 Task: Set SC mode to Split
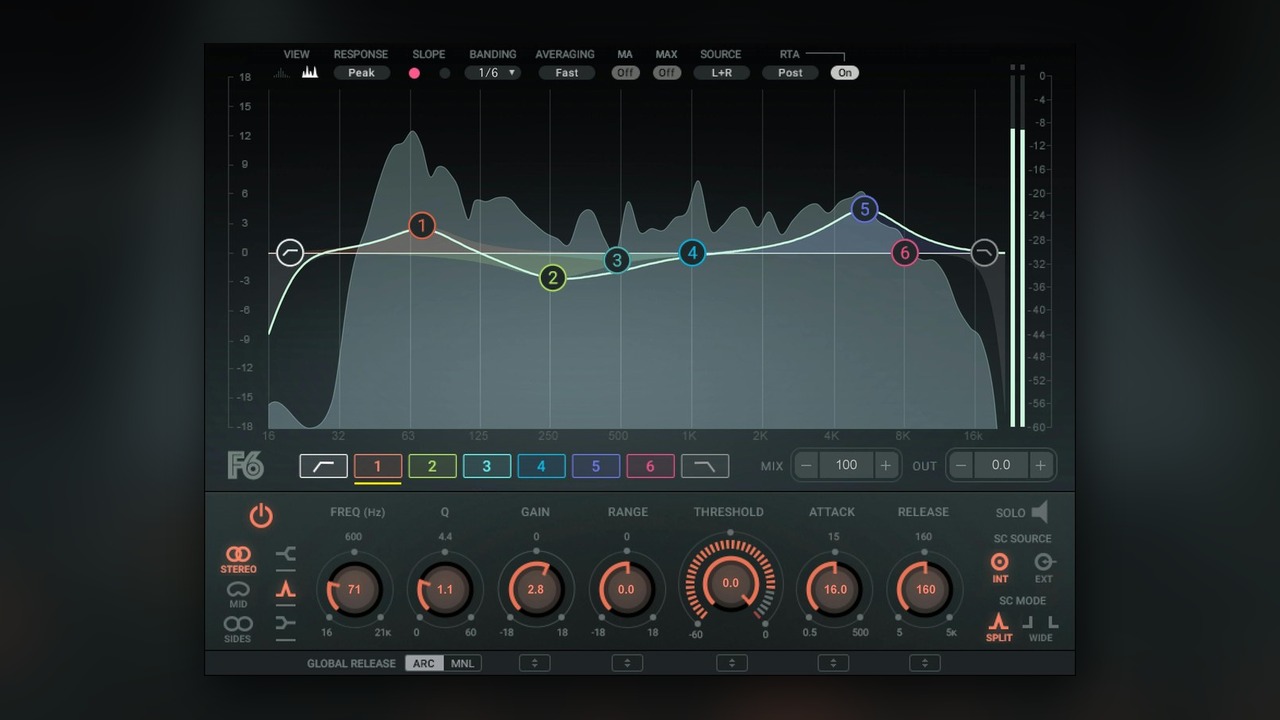[x=999, y=628]
